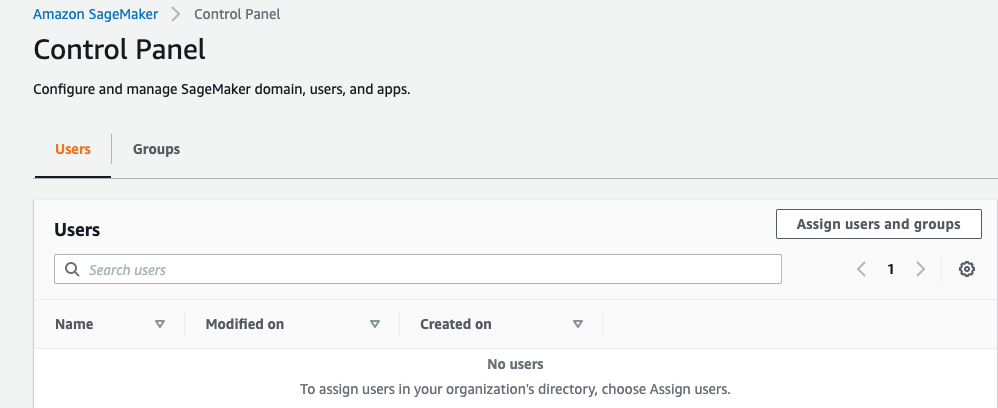Click the Name column sort arrow
The height and width of the screenshot is (408, 998).
click(x=160, y=324)
